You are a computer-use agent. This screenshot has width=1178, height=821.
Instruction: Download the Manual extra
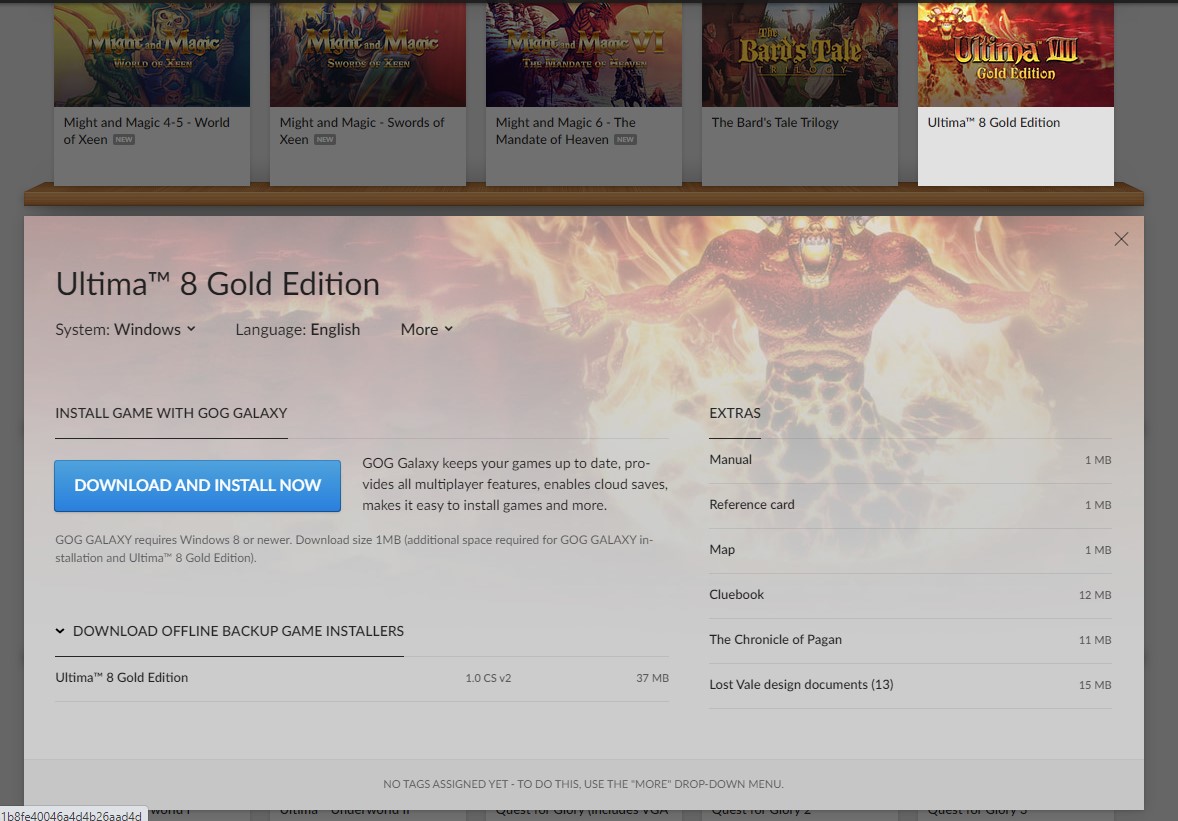pyautogui.click(x=910, y=460)
